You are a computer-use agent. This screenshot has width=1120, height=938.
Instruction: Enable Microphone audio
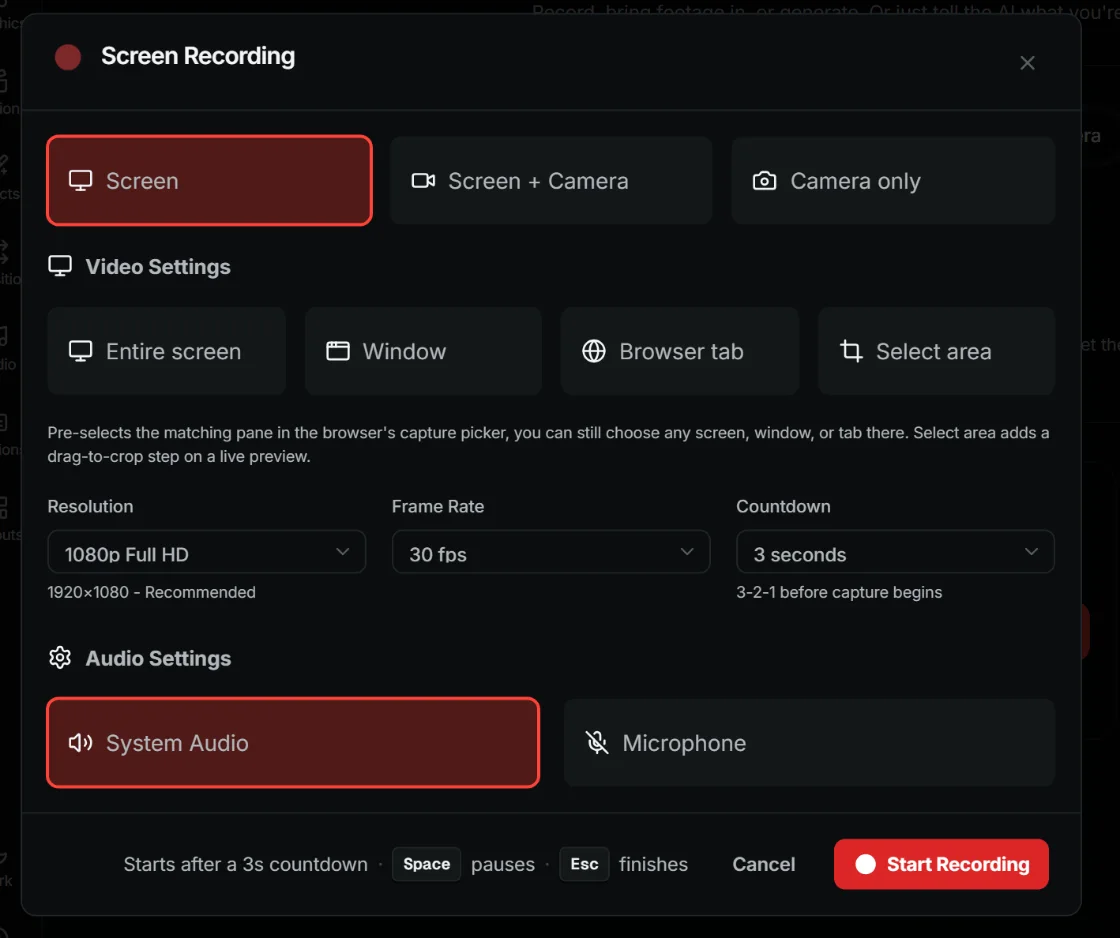click(x=809, y=743)
